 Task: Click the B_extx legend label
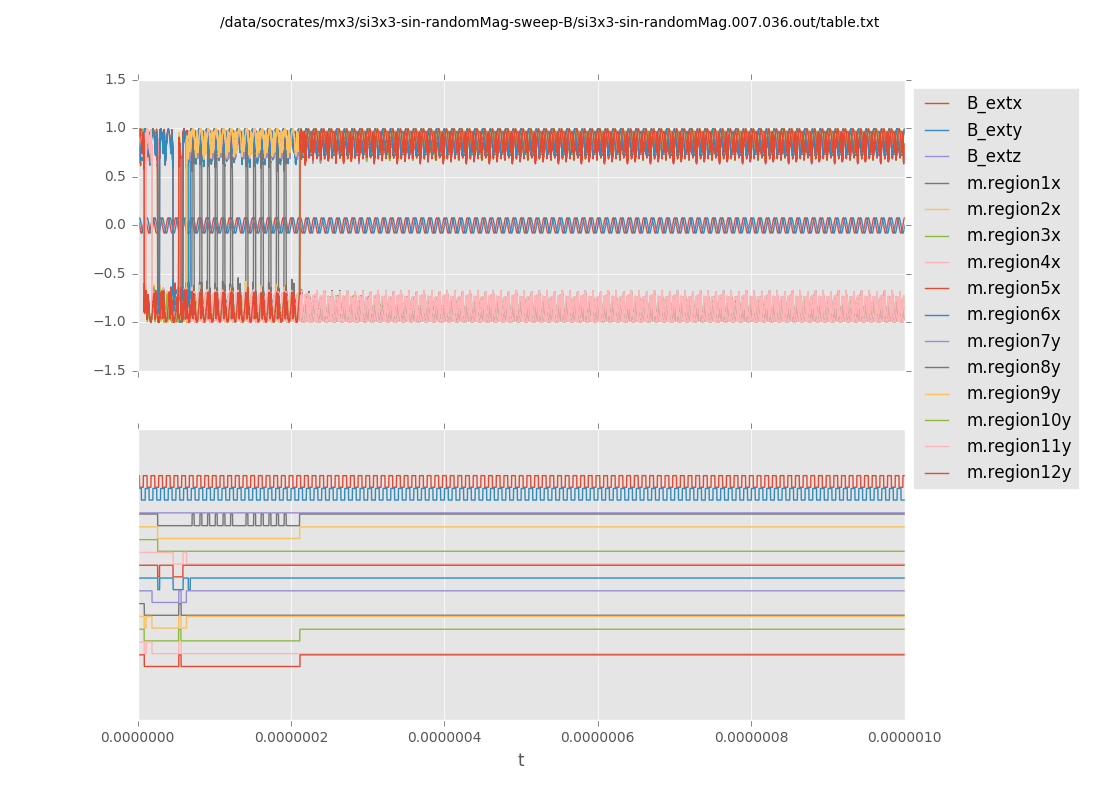pyautogui.click(x=993, y=103)
